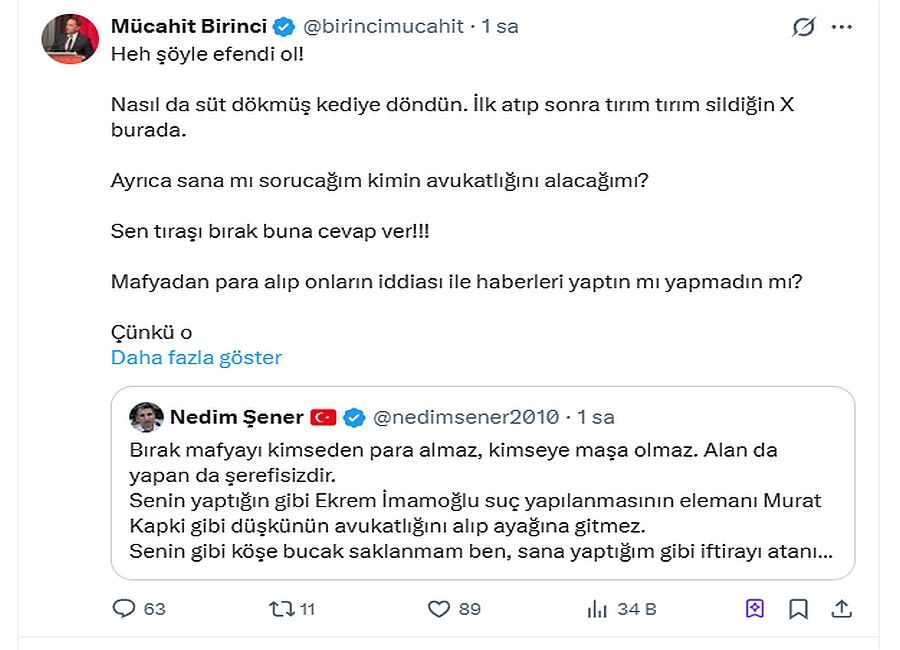
Task: Click the purple bookmark-plus icon
Action: click(754, 608)
